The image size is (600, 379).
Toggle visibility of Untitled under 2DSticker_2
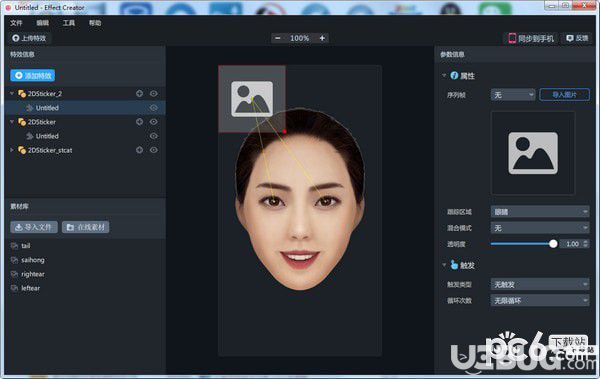(x=153, y=108)
